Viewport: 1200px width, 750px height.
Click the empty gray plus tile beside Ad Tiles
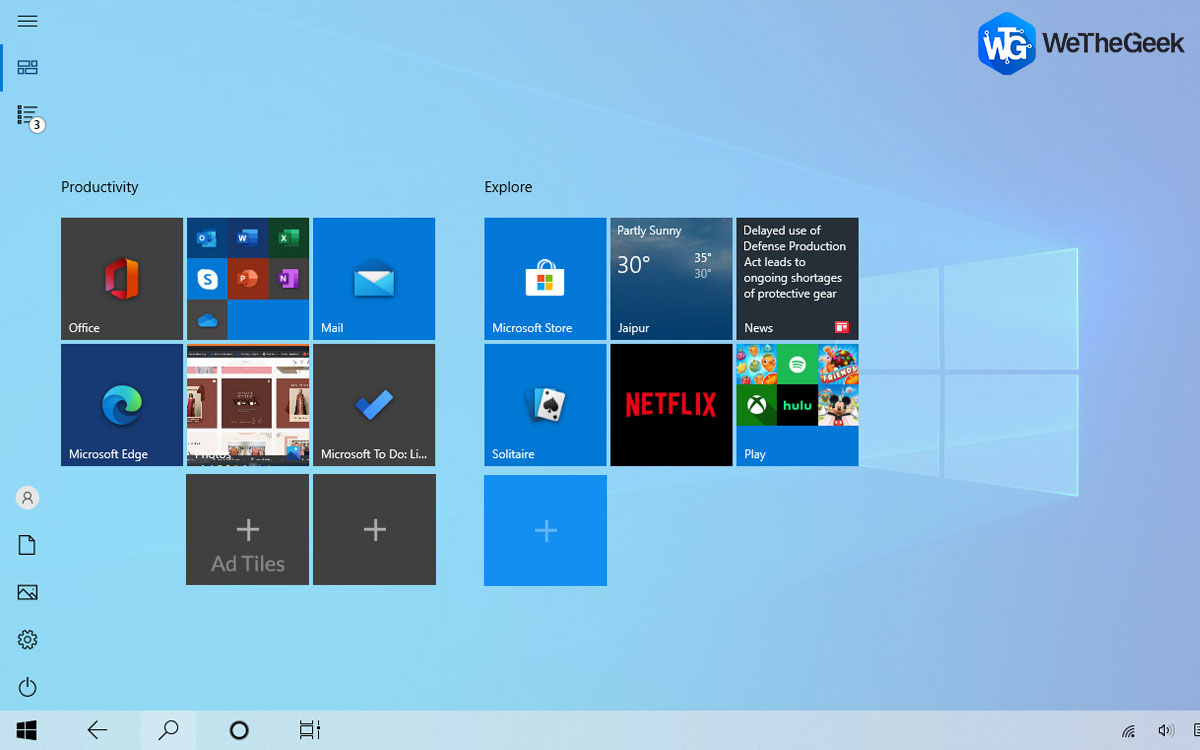click(374, 530)
